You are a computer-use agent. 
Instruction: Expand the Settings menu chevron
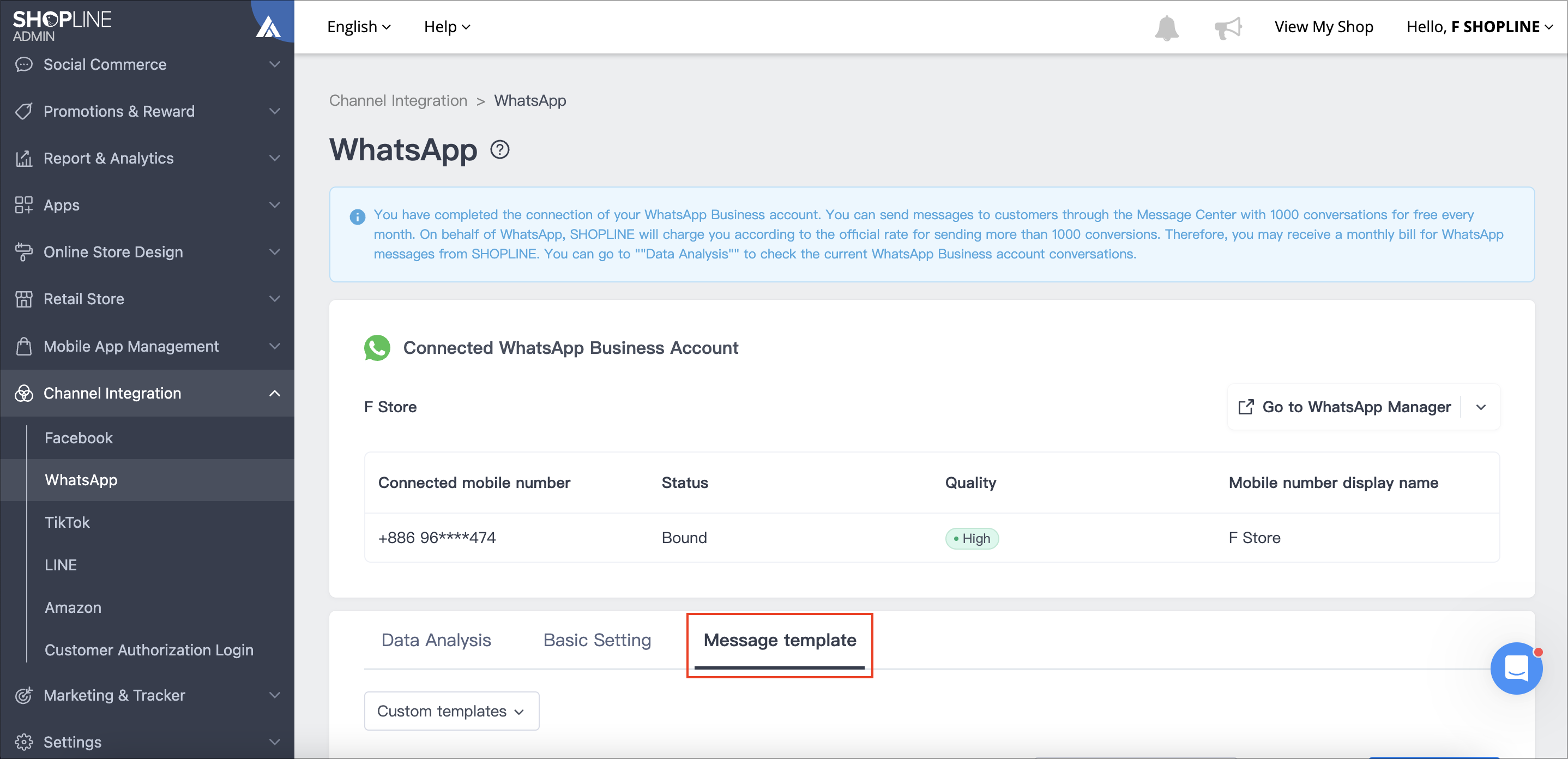(275, 742)
